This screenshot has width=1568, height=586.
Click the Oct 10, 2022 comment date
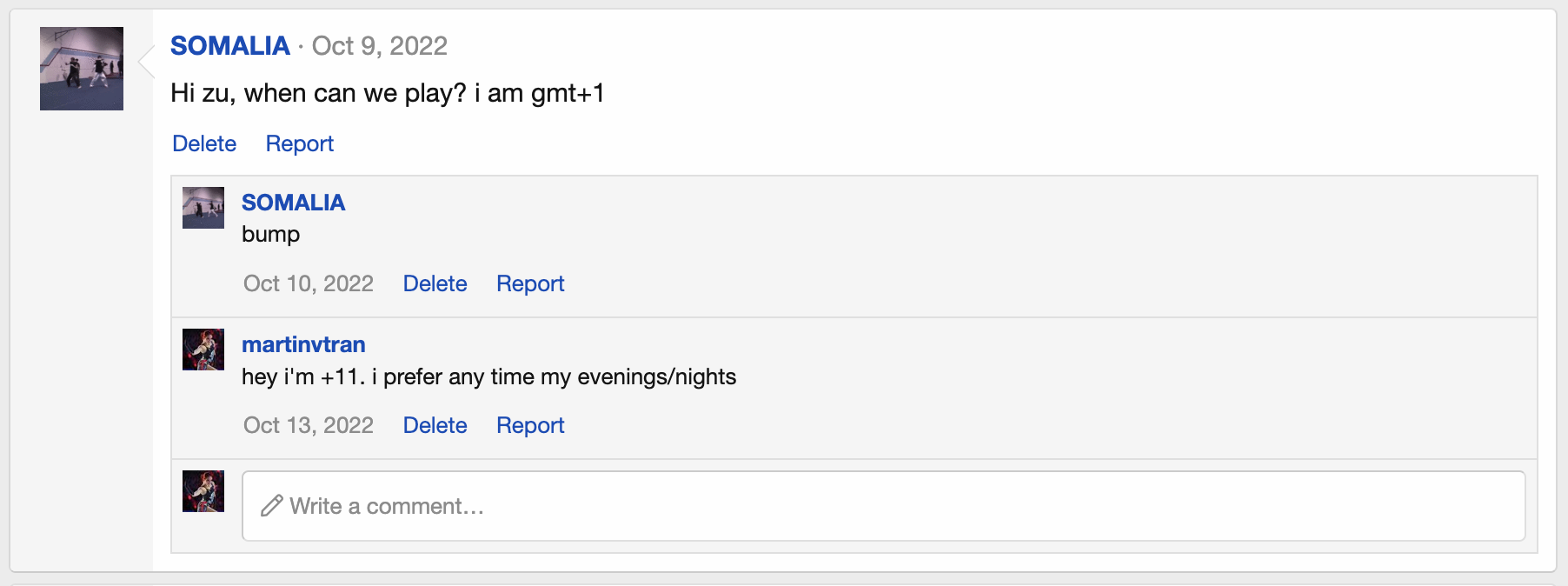pos(309,283)
